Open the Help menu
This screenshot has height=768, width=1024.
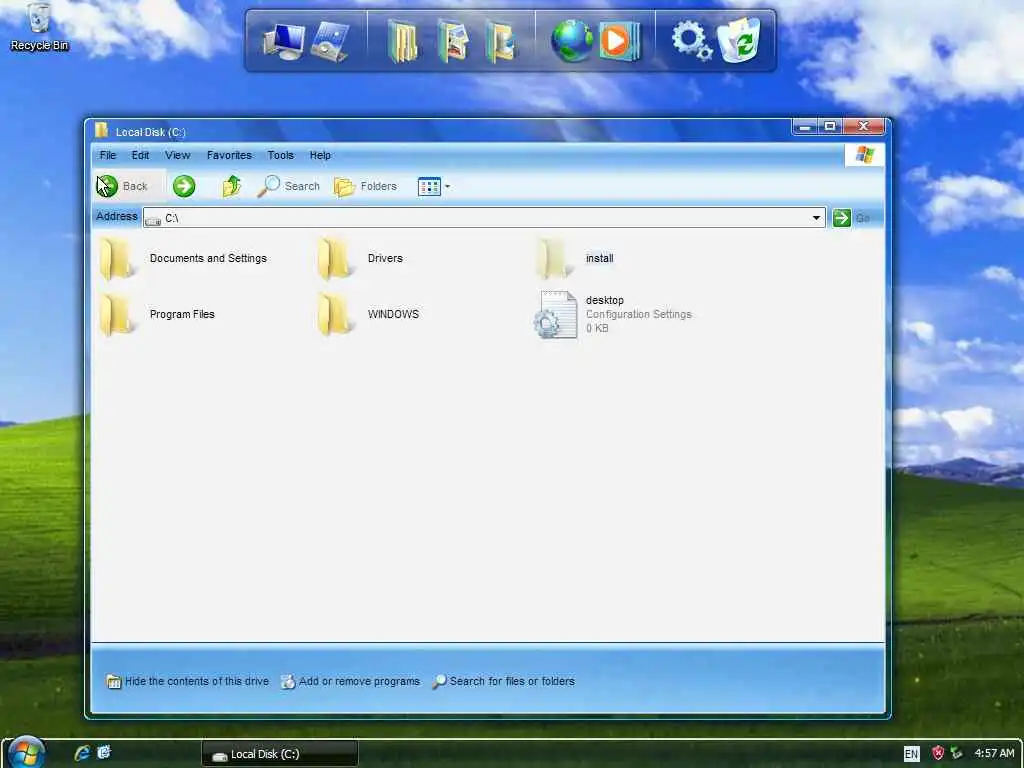point(320,155)
